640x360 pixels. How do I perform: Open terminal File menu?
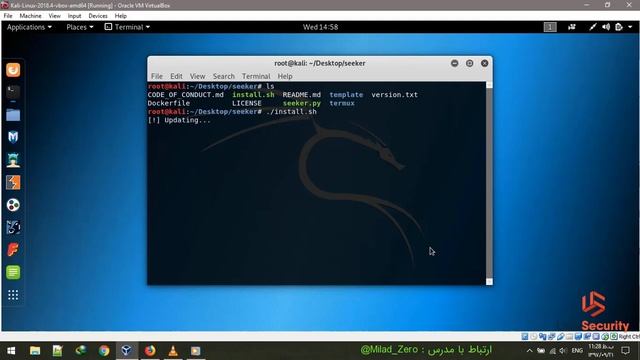click(x=157, y=76)
